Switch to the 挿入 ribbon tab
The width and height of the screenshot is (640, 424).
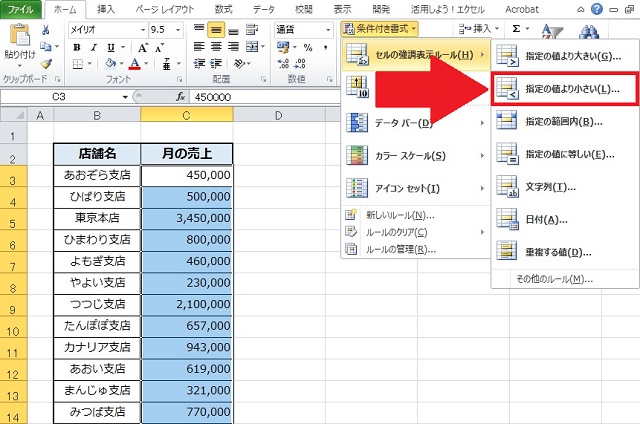click(x=106, y=9)
